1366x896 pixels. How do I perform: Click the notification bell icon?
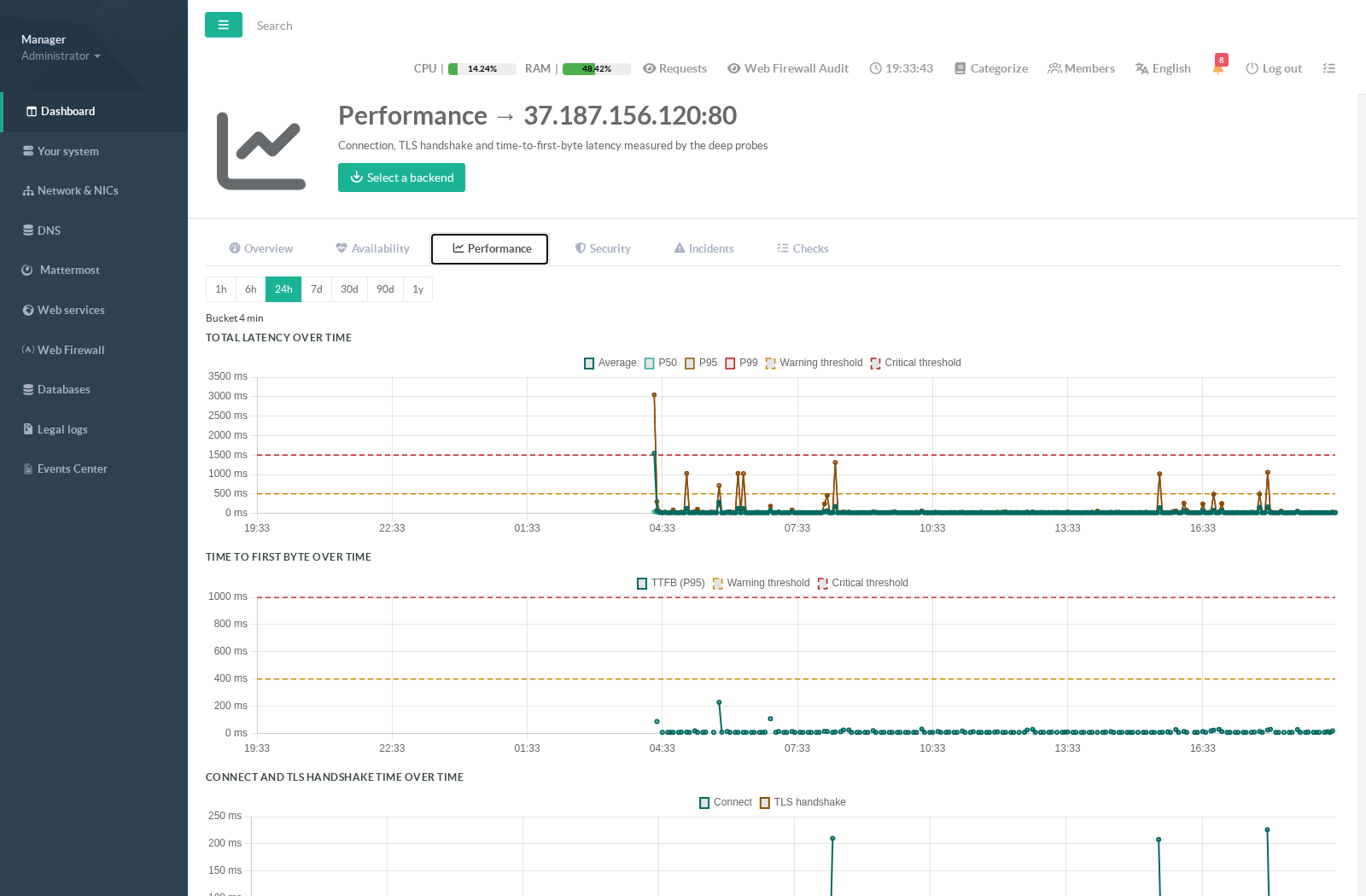[1217, 68]
